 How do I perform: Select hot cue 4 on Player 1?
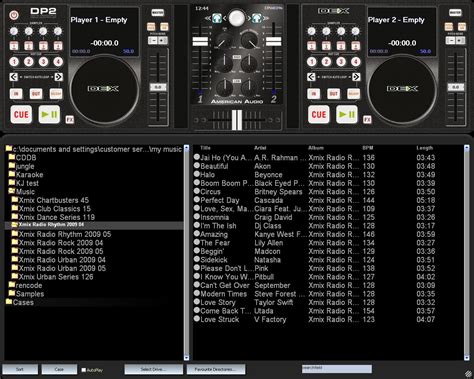[x=58, y=62]
